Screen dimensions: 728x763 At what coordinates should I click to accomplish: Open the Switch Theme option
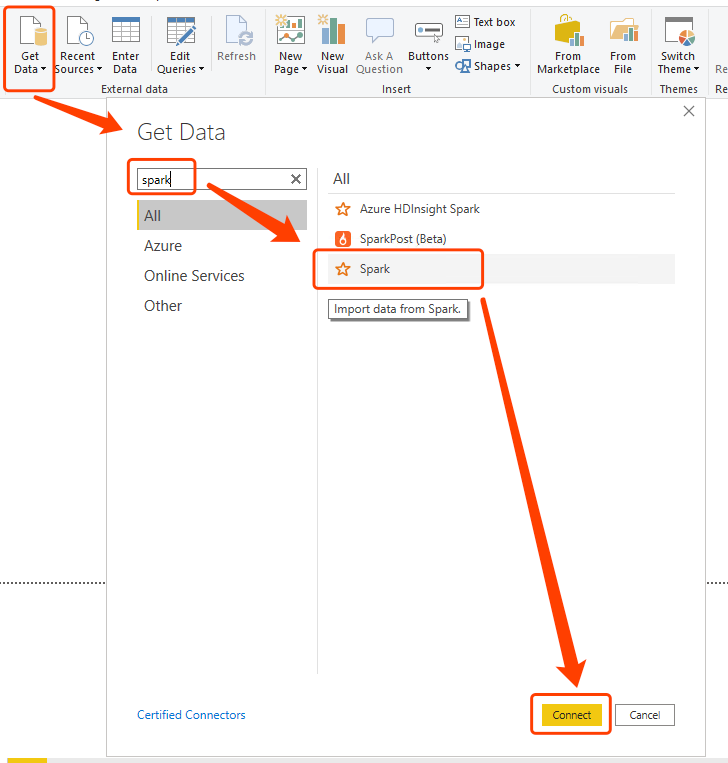point(678,45)
